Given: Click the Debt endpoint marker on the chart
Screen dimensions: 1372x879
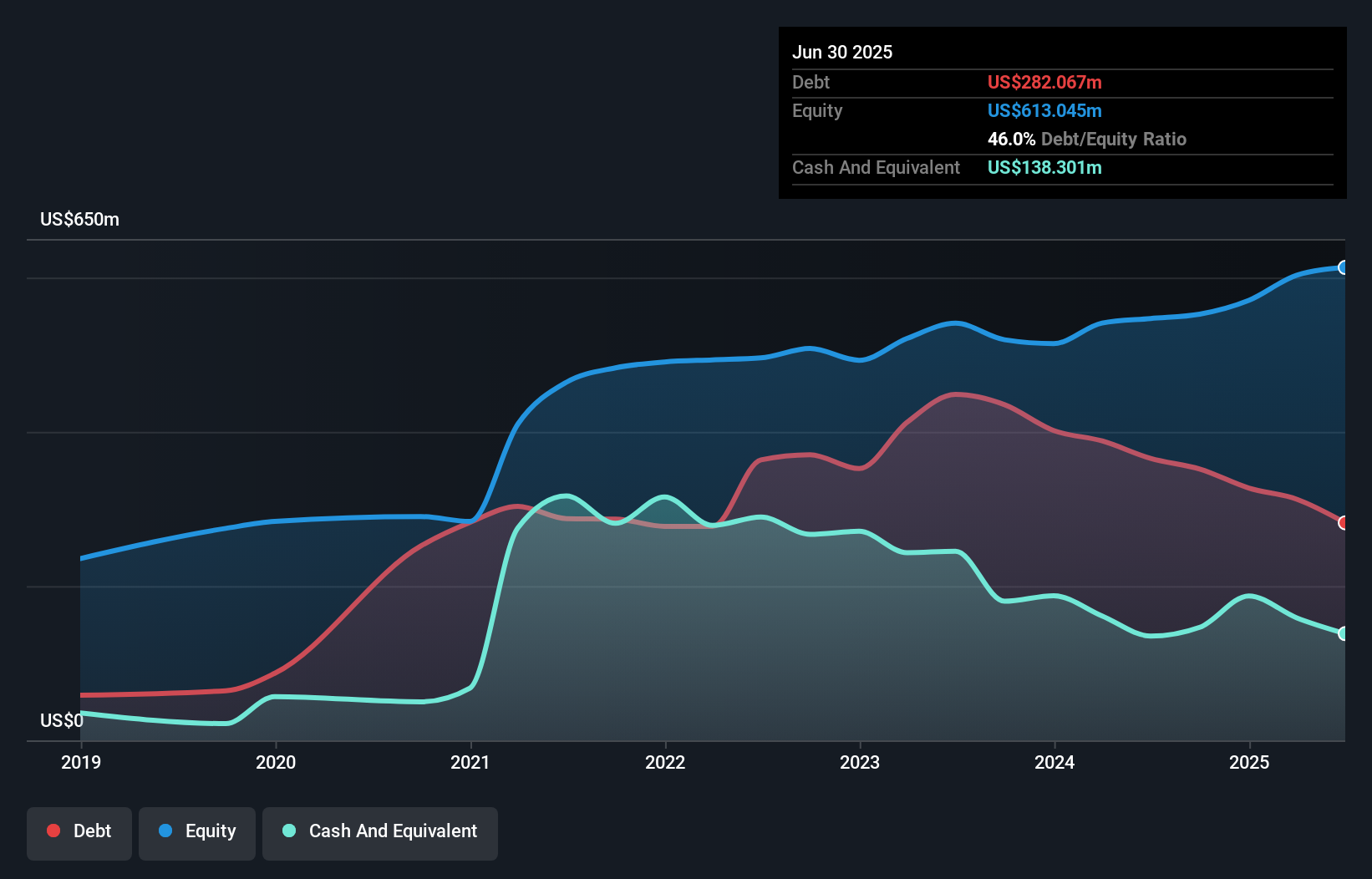Looking at the screenshot, I should [x=1343, y=524].
